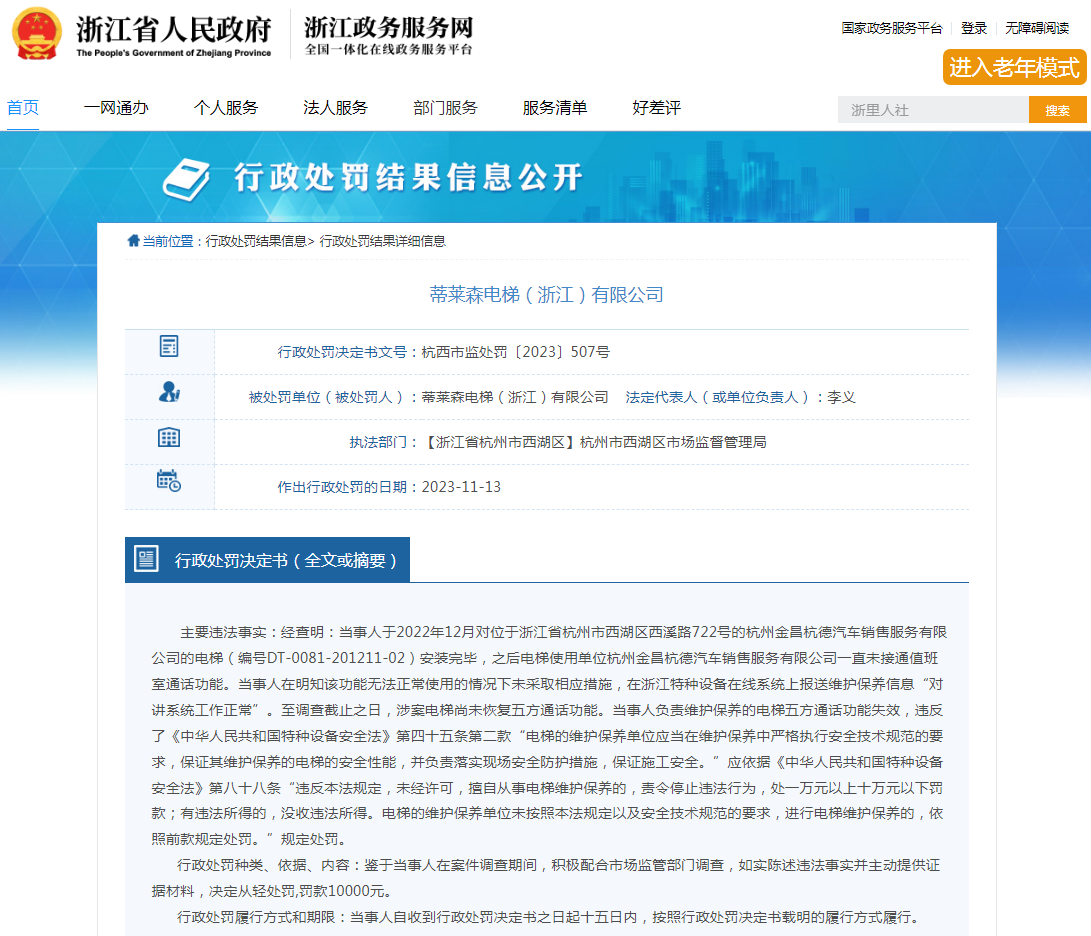Image resolution: width=1091 pixels, height=936 pixels.
Task: Click the label 被处罚单位（被处罚人）
Action: click(x=326, y=397)
